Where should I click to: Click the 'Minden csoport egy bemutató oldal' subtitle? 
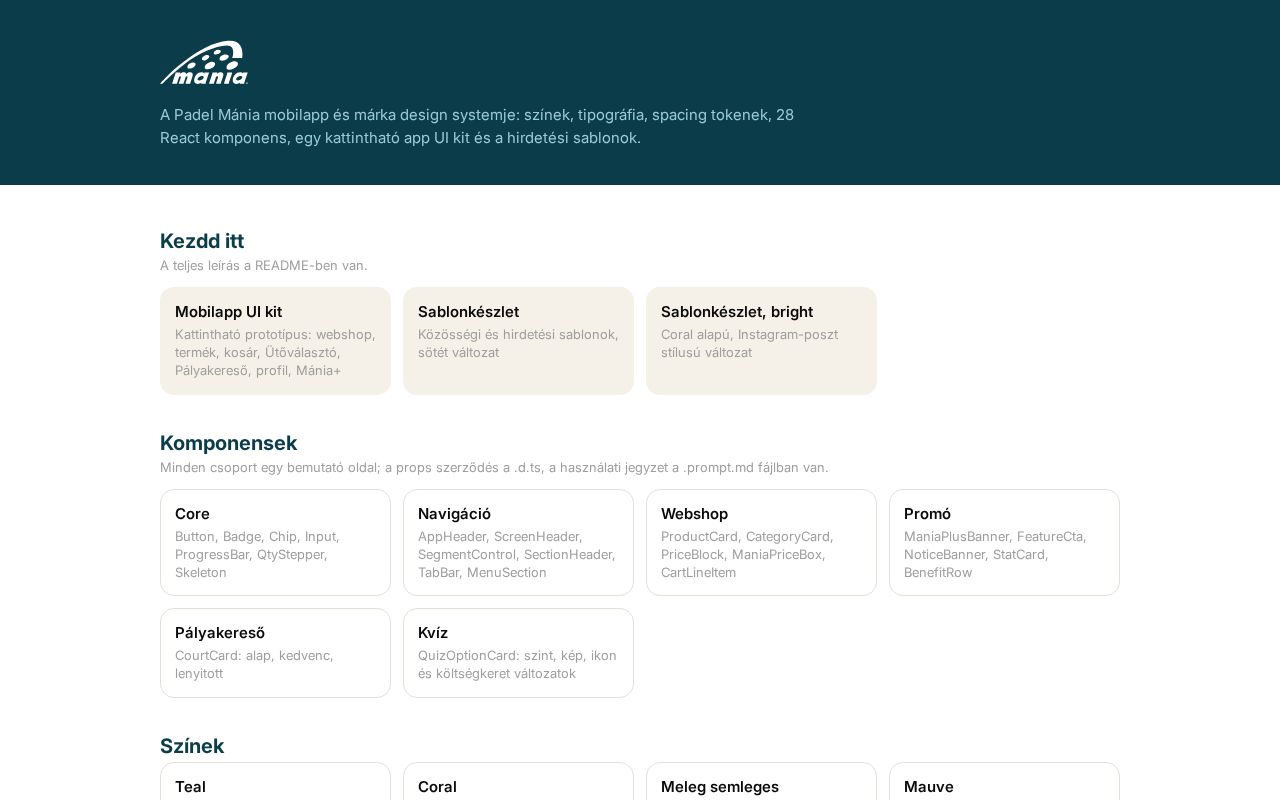click(x=494, y=468)
